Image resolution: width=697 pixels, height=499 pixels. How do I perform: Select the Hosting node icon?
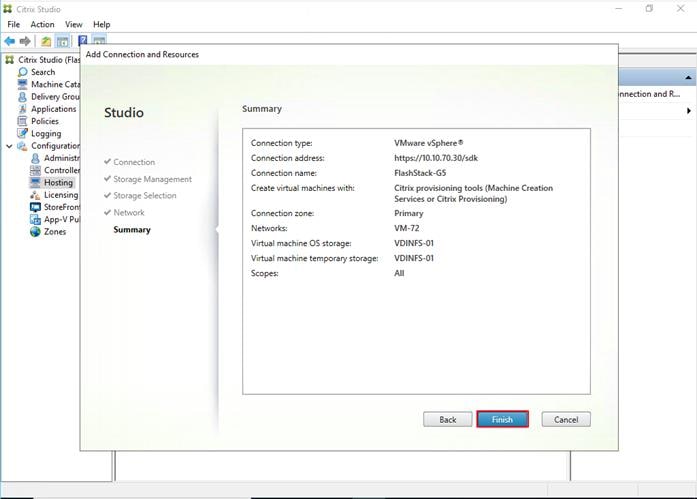[x=35, y=182]
